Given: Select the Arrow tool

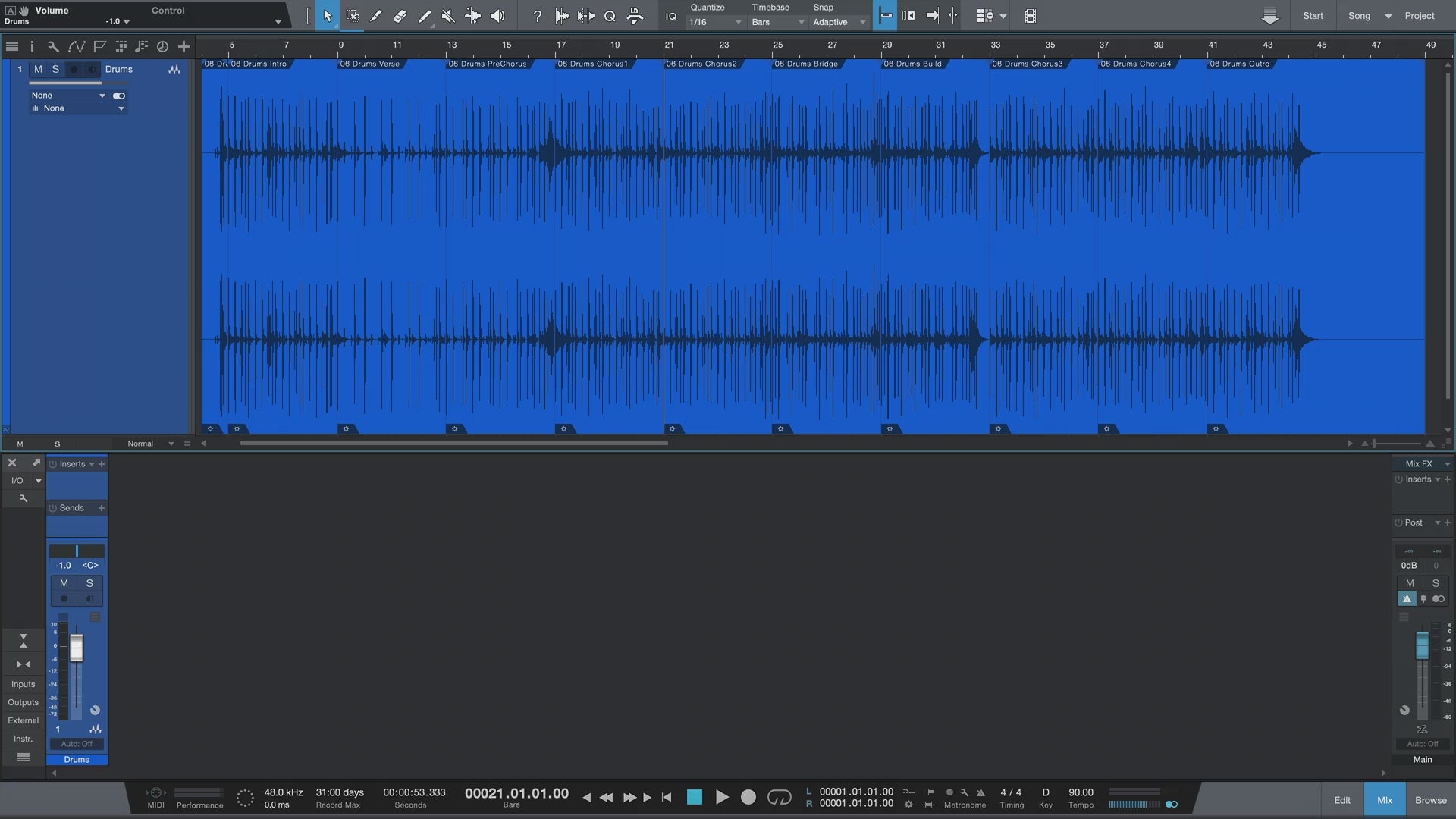Looking at the screenshot, I should [x=328, y=16].
